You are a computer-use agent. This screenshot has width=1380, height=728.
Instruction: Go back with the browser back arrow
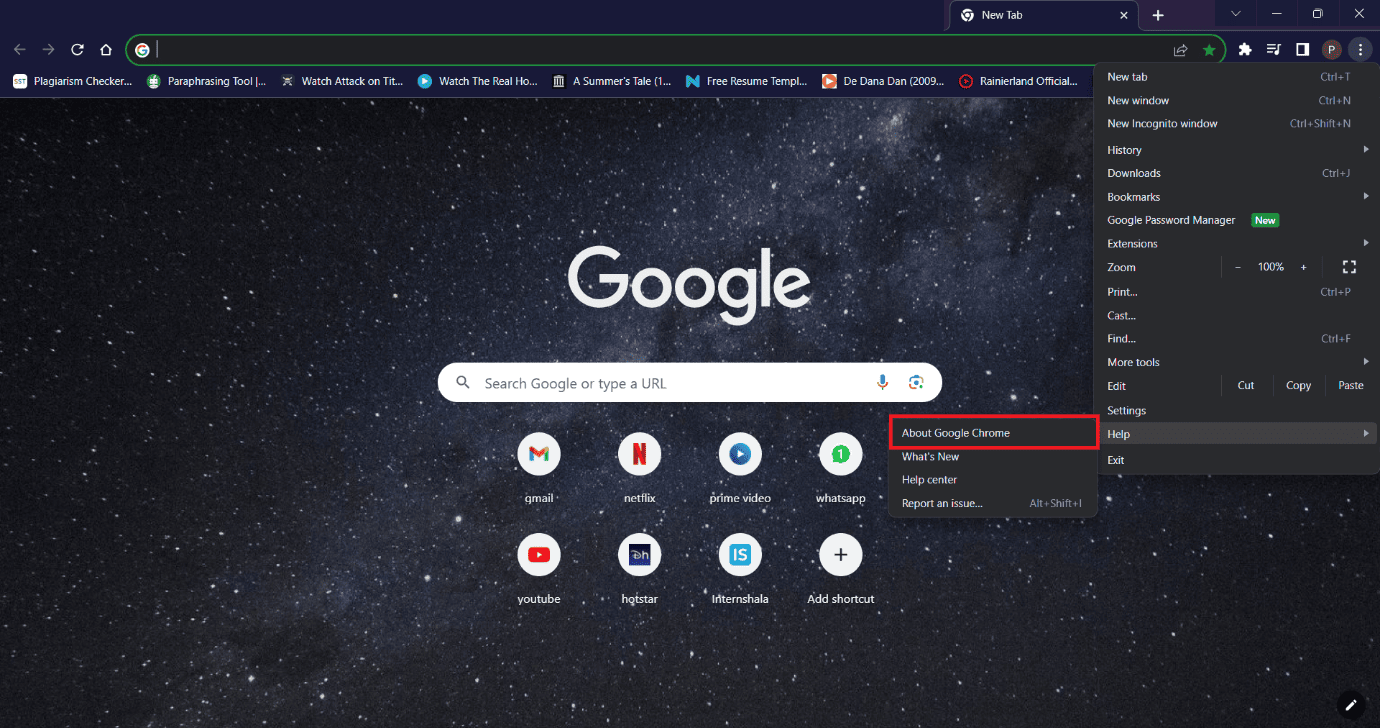[20, 50]
